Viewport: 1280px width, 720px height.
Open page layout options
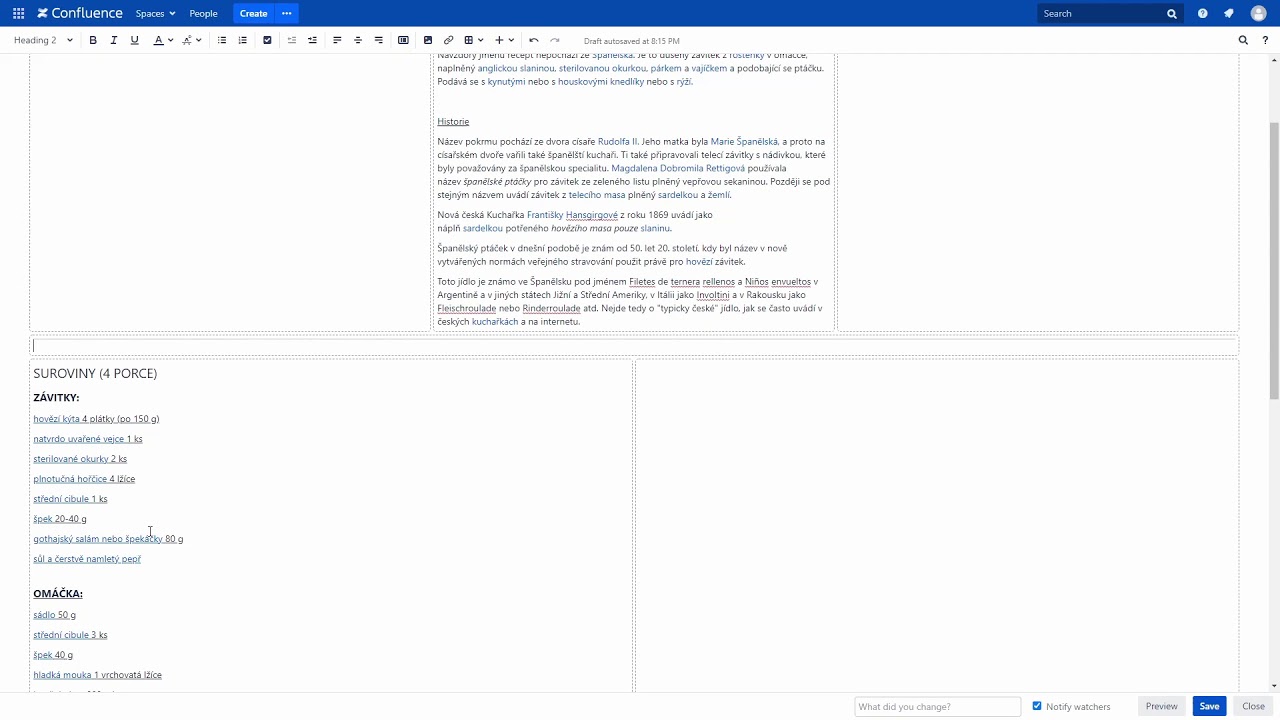(x=403, y=40)
